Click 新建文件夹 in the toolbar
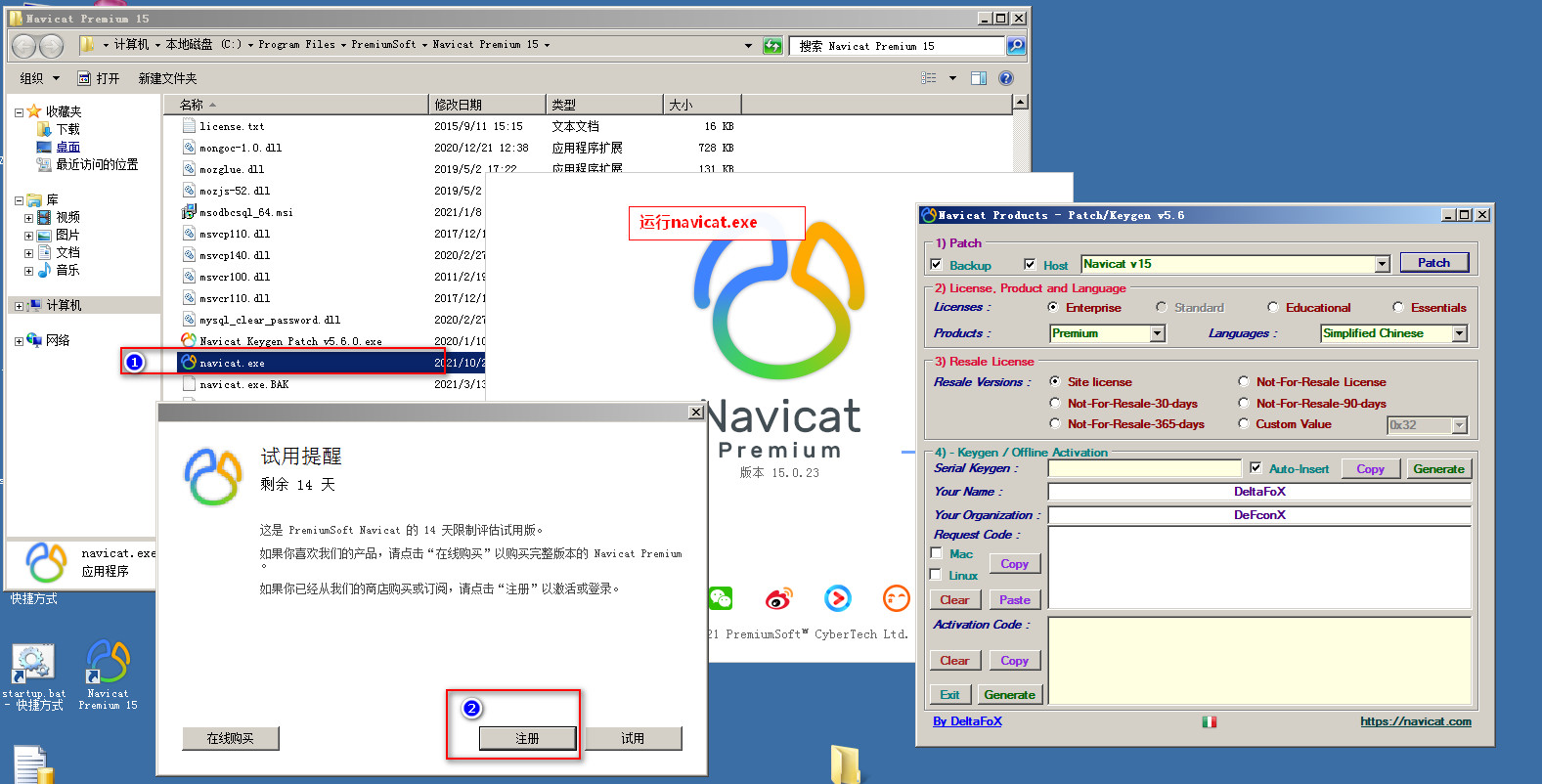This screenshot has height=784, width=1542. [167, 78]
